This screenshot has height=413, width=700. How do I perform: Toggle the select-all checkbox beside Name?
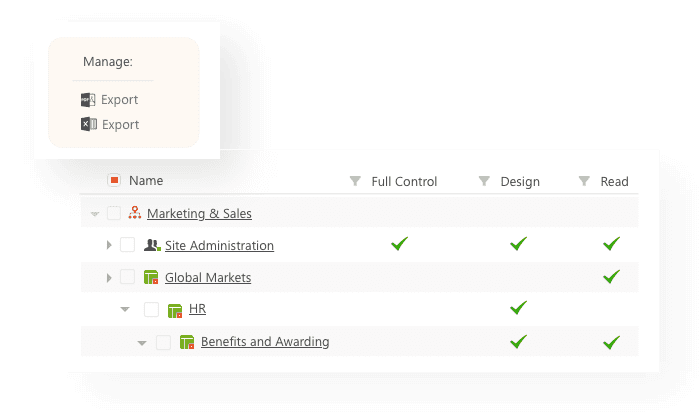point(114,181)
